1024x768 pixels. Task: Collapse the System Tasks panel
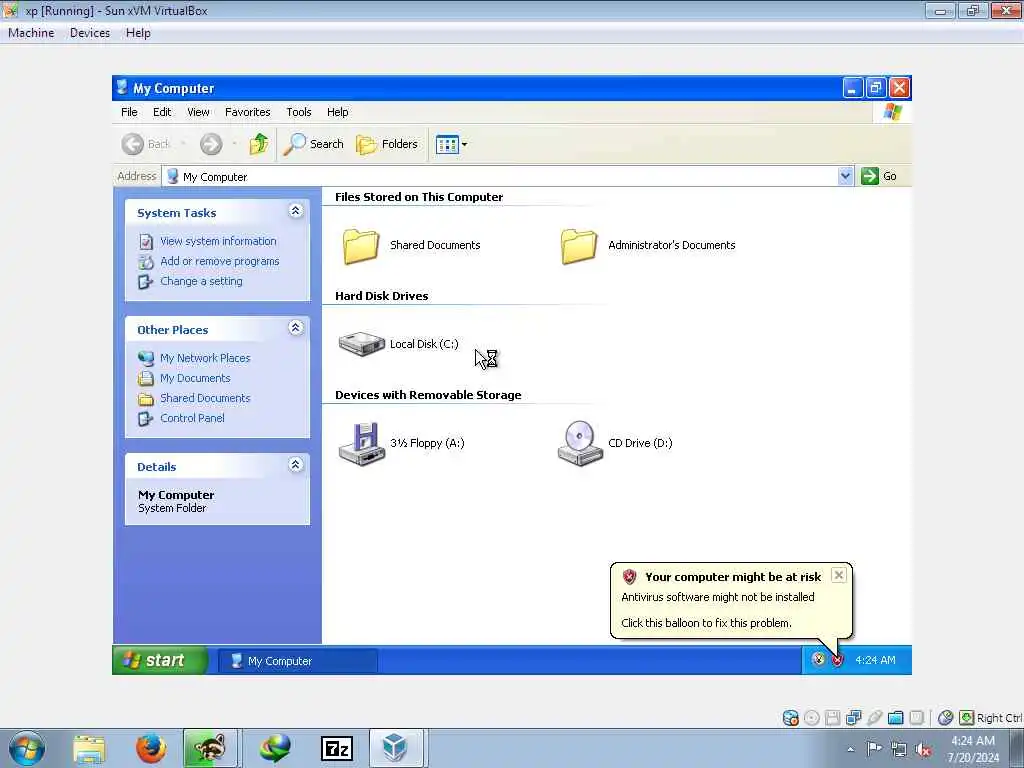point(295,211)
